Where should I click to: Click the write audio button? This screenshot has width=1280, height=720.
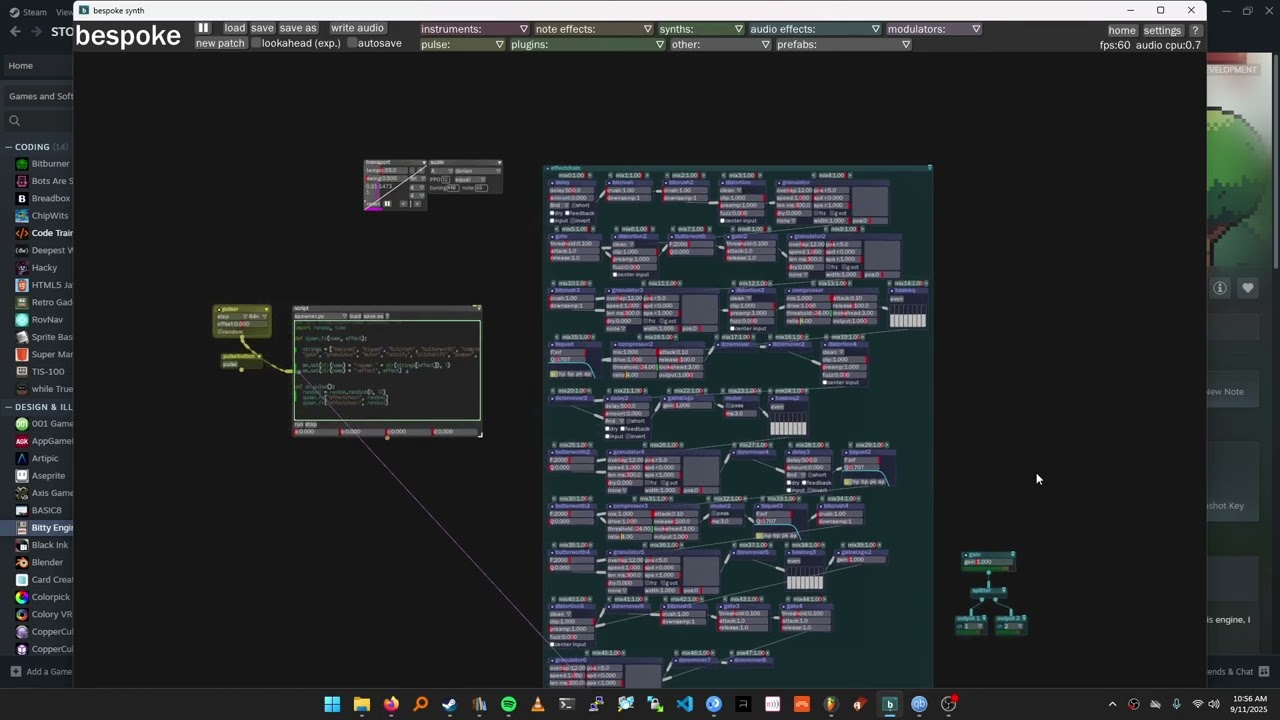[x=357, y=29]
